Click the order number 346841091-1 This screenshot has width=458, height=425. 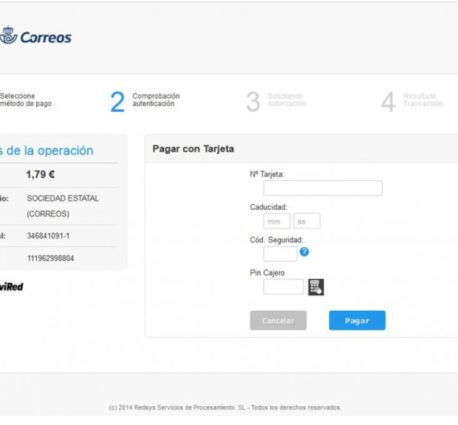[x=48, y=236]
